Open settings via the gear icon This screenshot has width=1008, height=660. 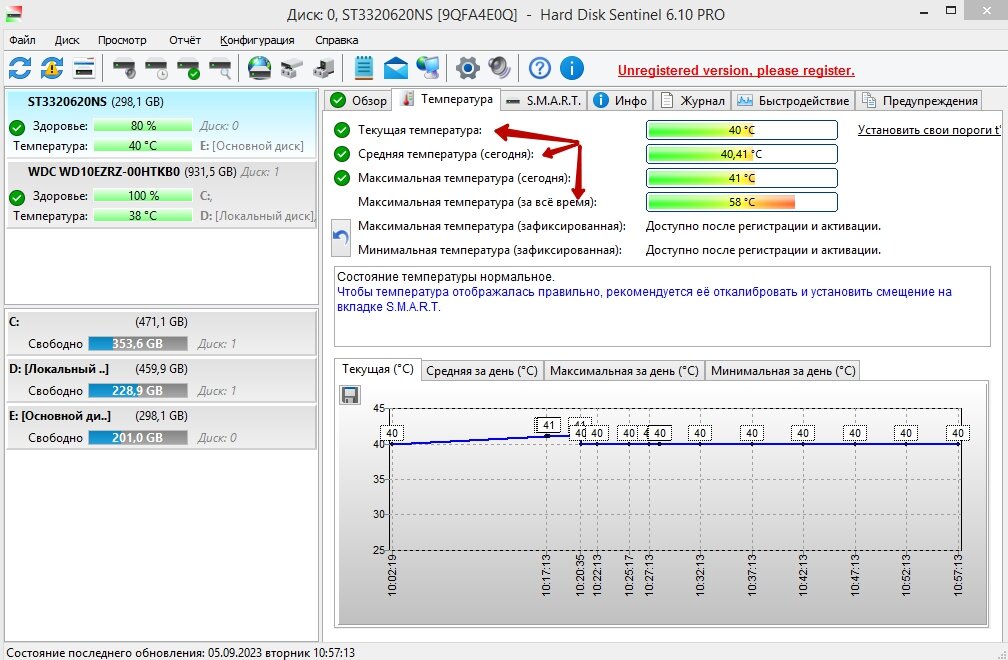(467, 67)
